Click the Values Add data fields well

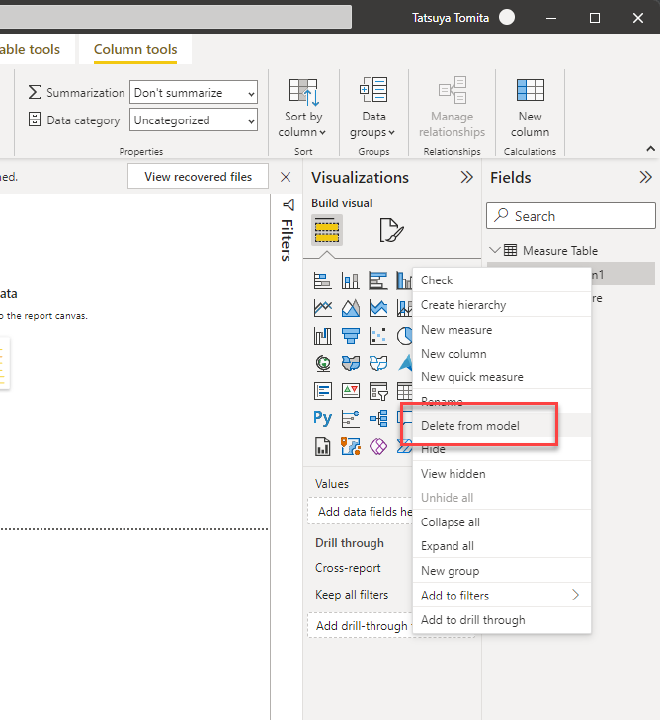361,512
